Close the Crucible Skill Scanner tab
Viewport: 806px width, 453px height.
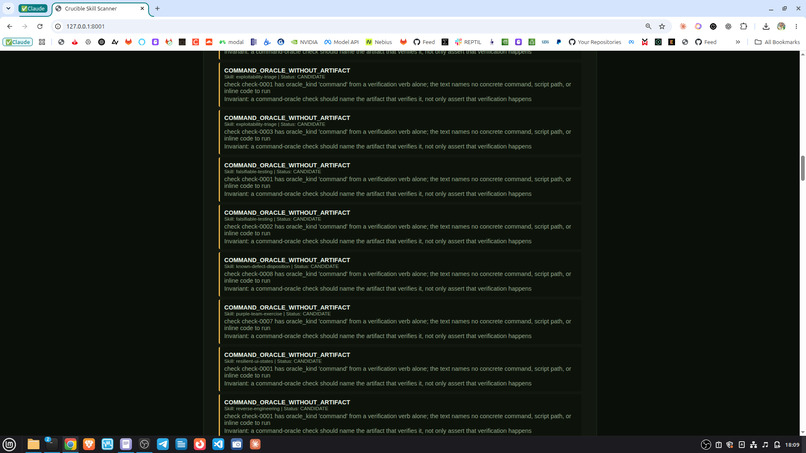(x=142, y=8)
